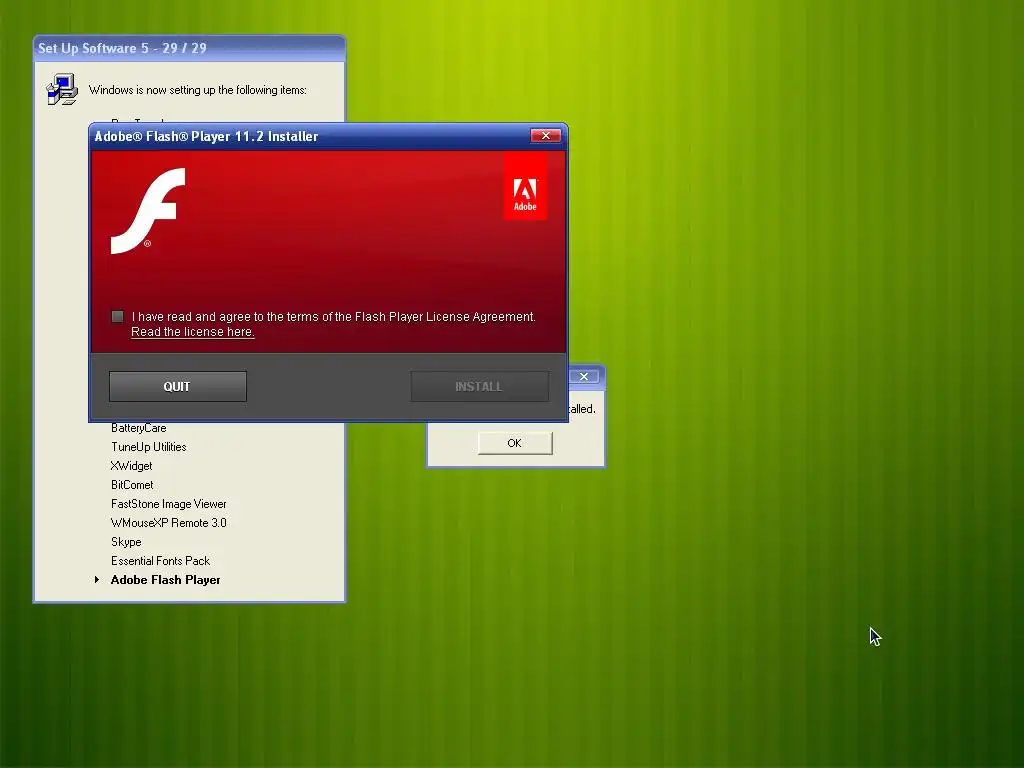This screenshot has height=768, width=1024.
Task: Select 'Adobe Flash Player' current setup item
Action: coord(165,580)
